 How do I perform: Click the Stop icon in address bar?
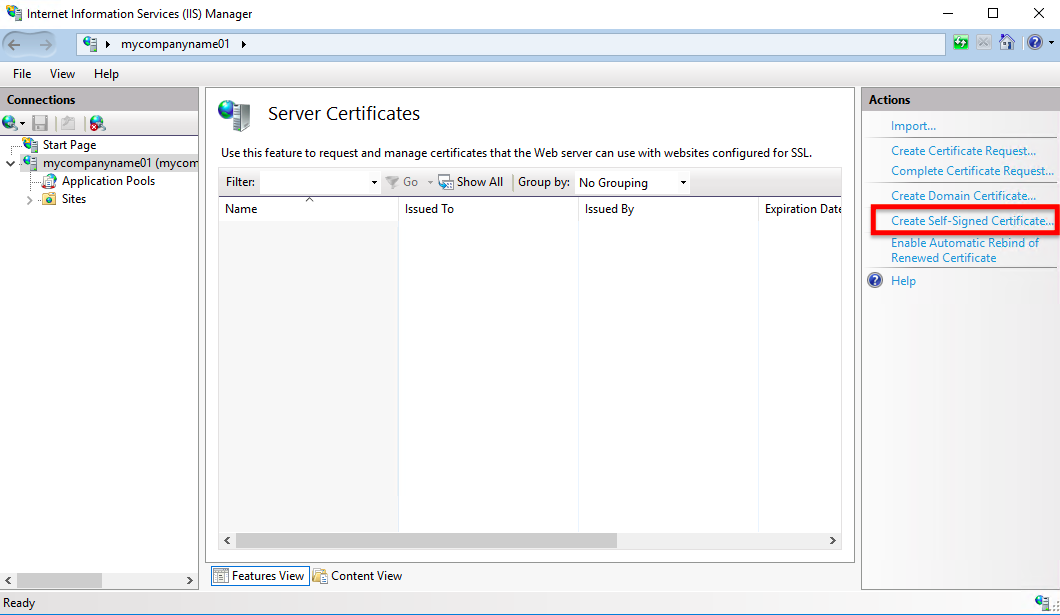pyautogui.click(x=984, y=43)
